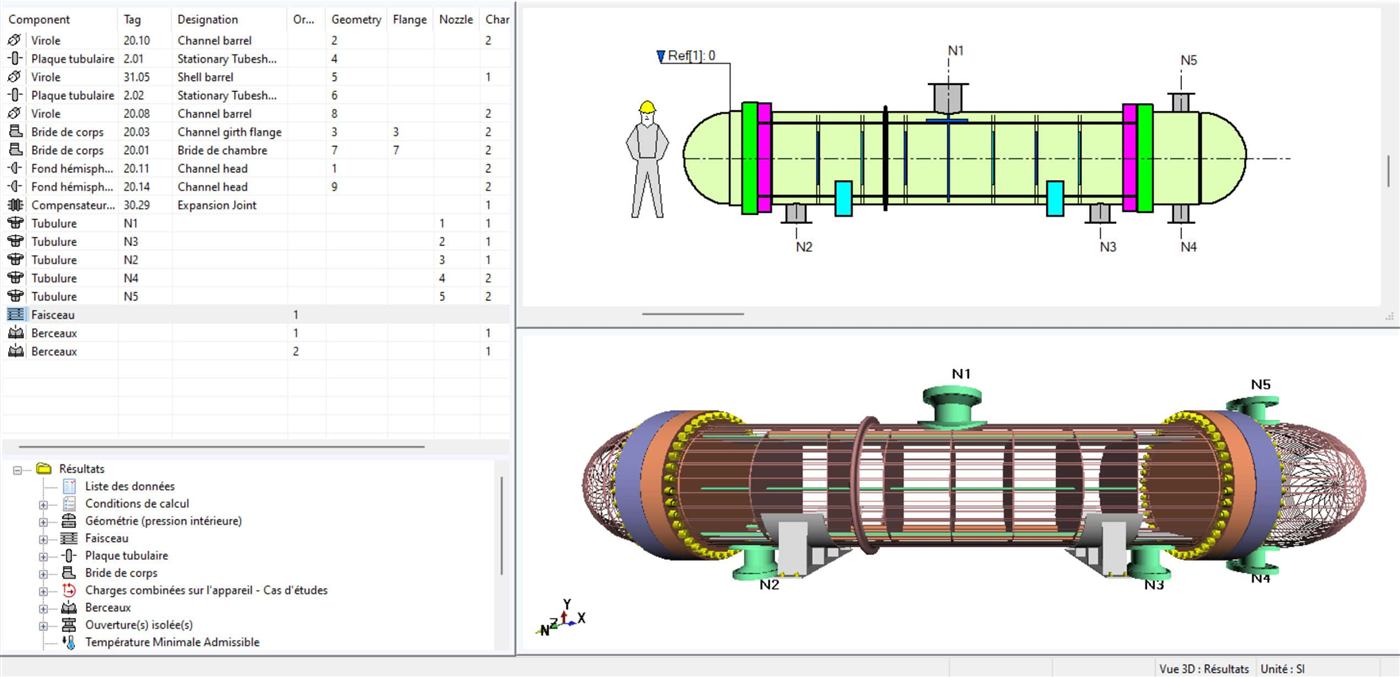
Task: Click the Géométrie (pression intérieure) tree icon
Action: point(69,521)
